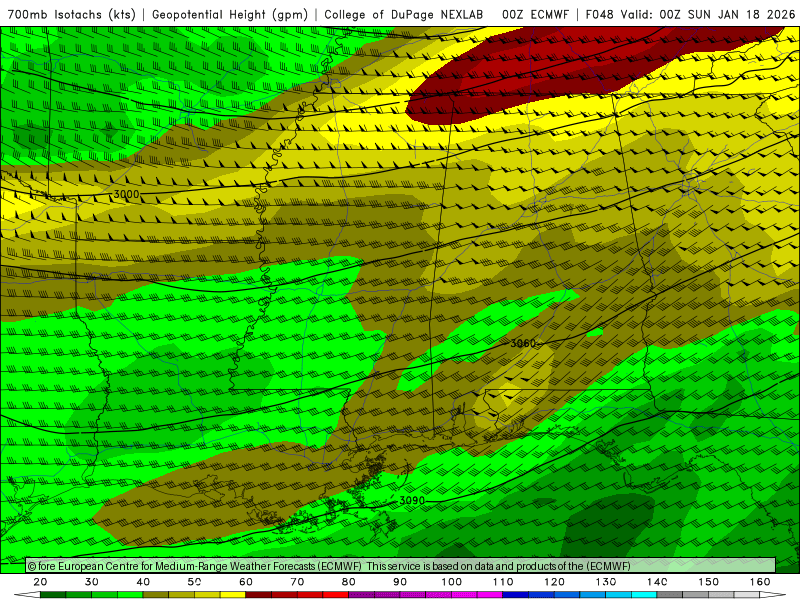Pick the yellow segment of the color bar
The height and width of the screenshot is (600, 800).
pyautogui.click(x=233, y=595)
